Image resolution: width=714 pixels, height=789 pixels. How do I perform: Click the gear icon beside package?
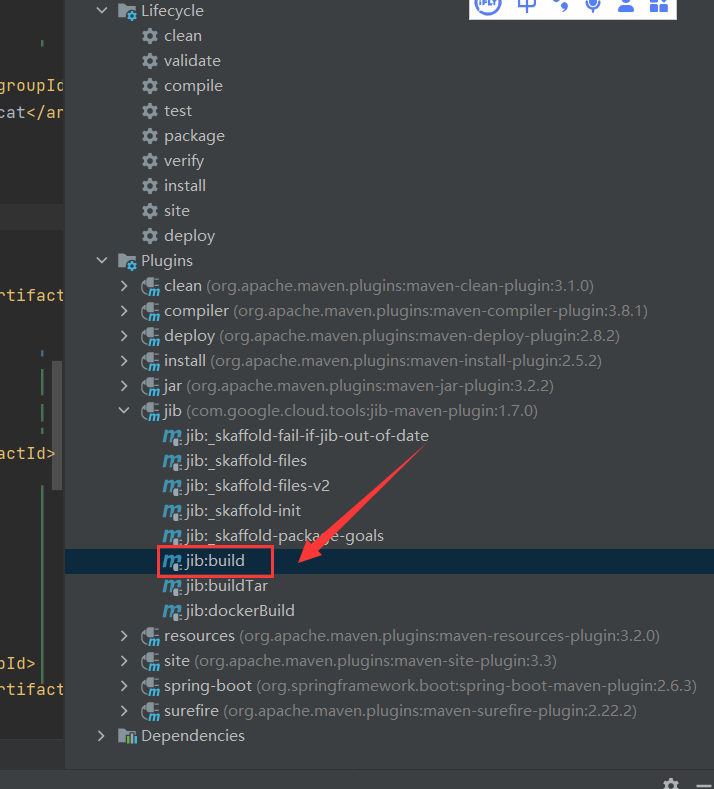(x=149, y=136)
